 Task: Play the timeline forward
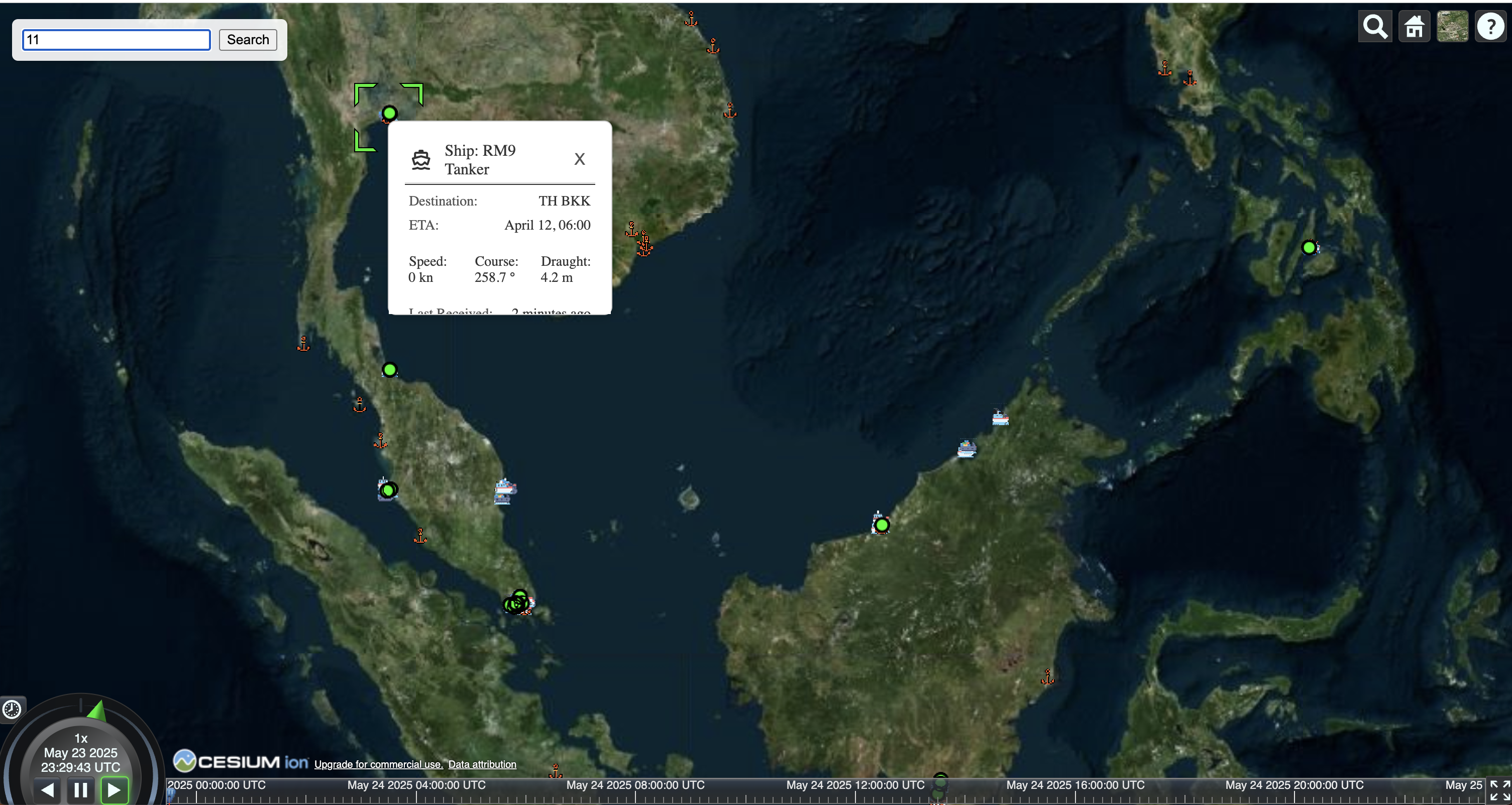pos(115,790)
